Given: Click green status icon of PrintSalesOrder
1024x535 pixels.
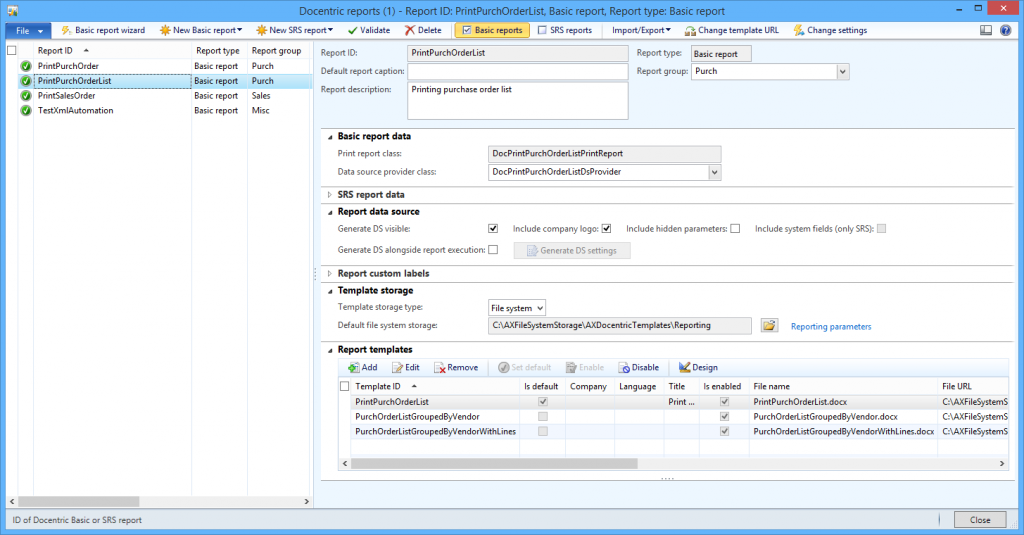Looking at the screenshot, I should click(x=25, y=95).
